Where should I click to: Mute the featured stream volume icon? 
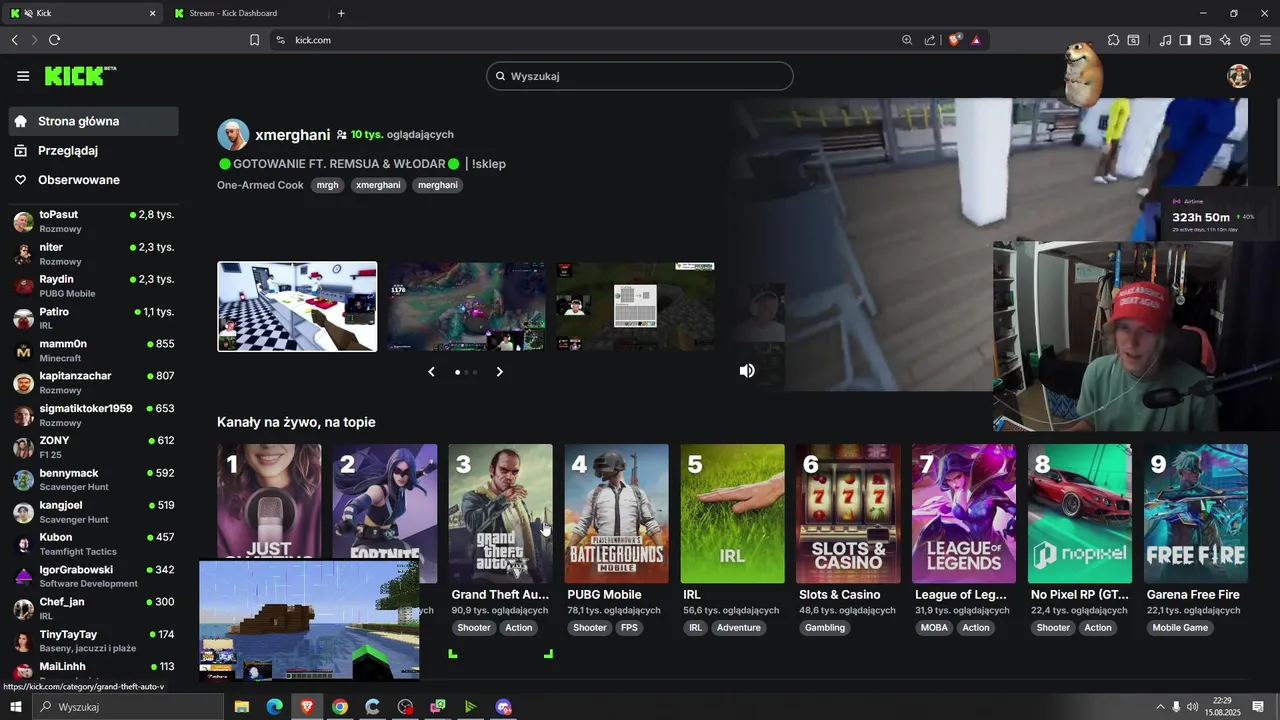(747, 371)
